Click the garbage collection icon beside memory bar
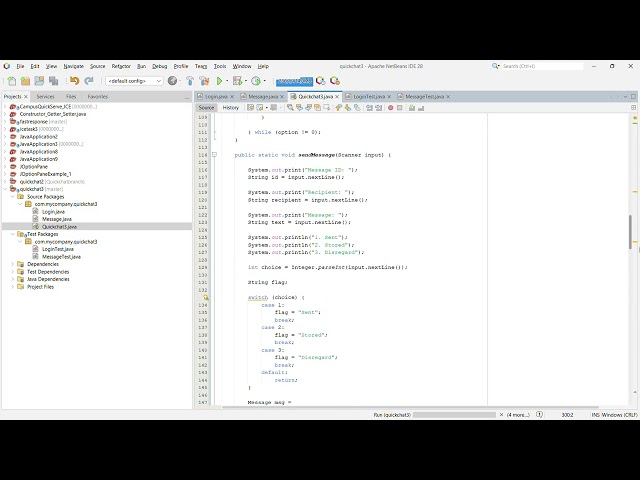Screen dimensions: 640x480 (x=320, y=81)
